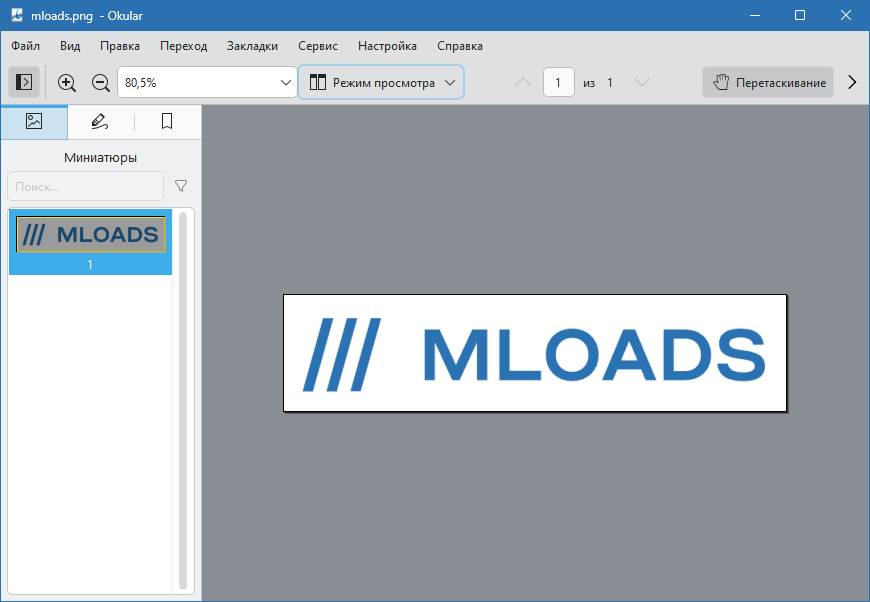Click the page number input field
This screenshot has height=602, width=870.
(x=559, y=82)
